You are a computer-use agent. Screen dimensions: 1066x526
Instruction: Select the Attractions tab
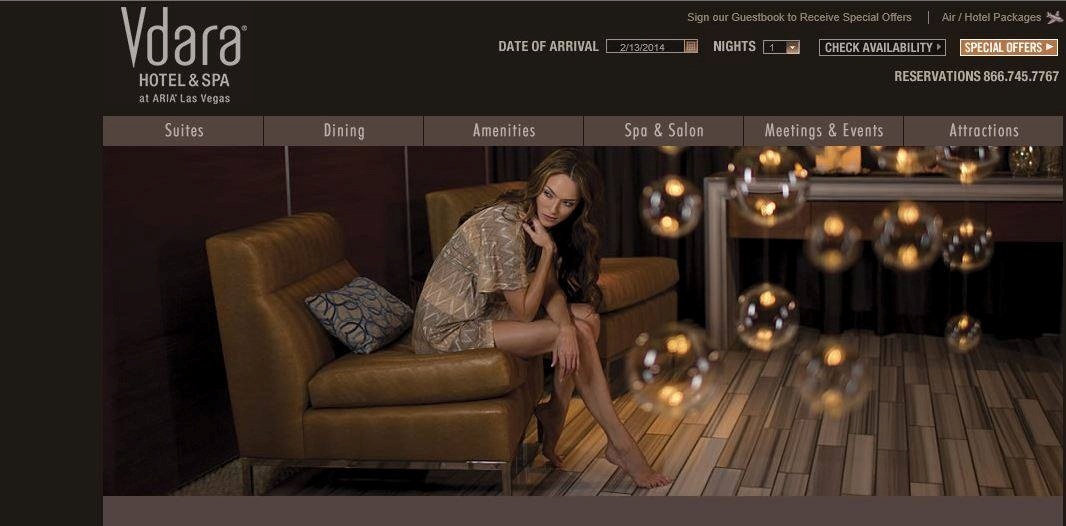tap(984, 131)
